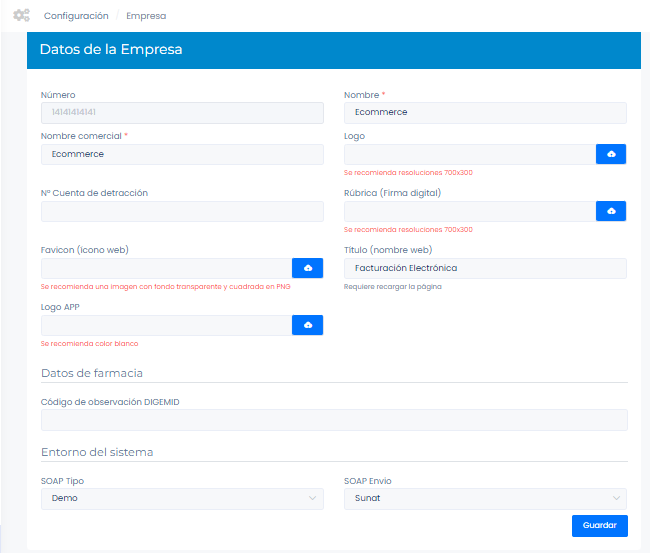The height and width of the screenshot is (553, 650).
Task: Click the Logo file path field
Action: tap(470, 154)
